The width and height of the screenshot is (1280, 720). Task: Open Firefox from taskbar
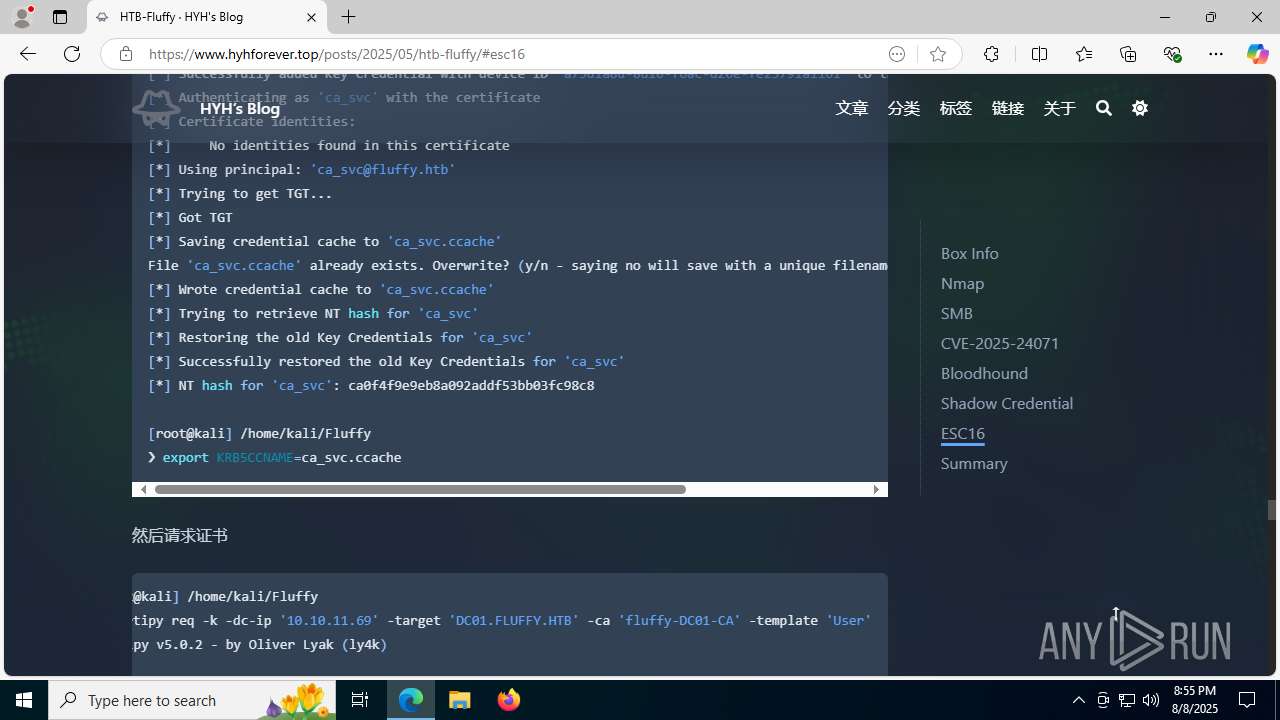click(509, 700)
